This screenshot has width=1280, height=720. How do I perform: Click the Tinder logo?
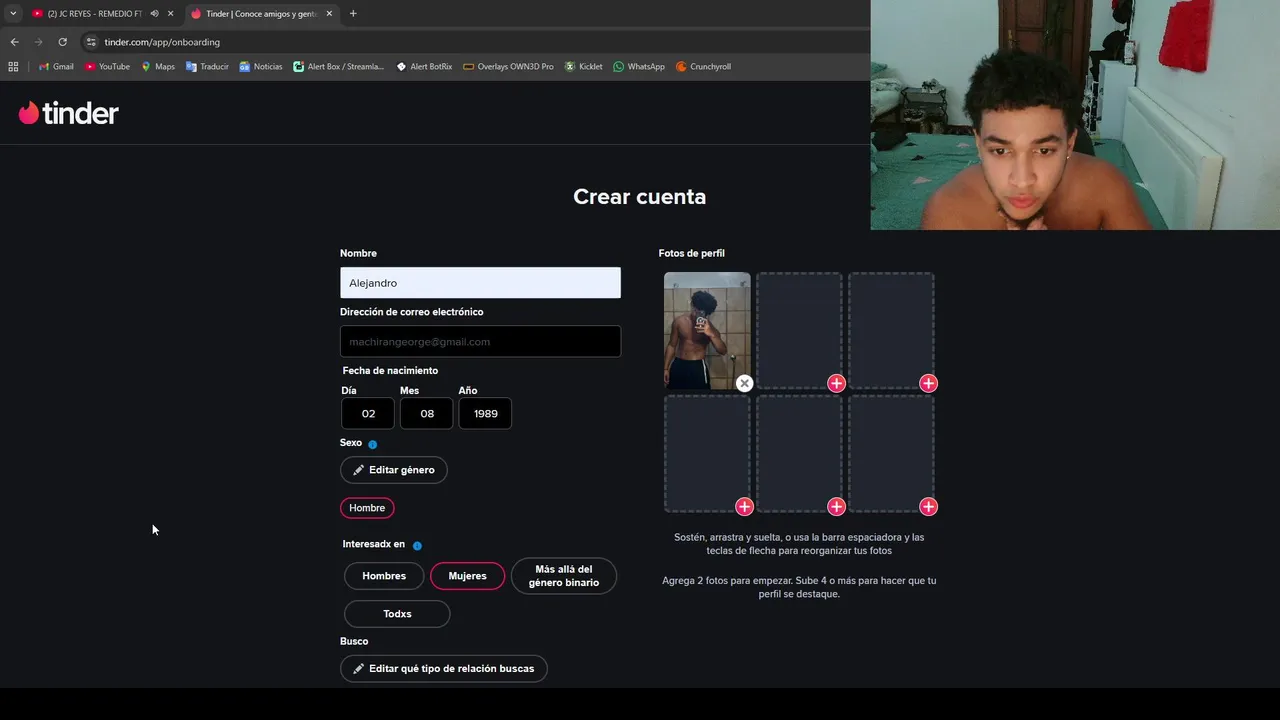click(x=68, y=113)
